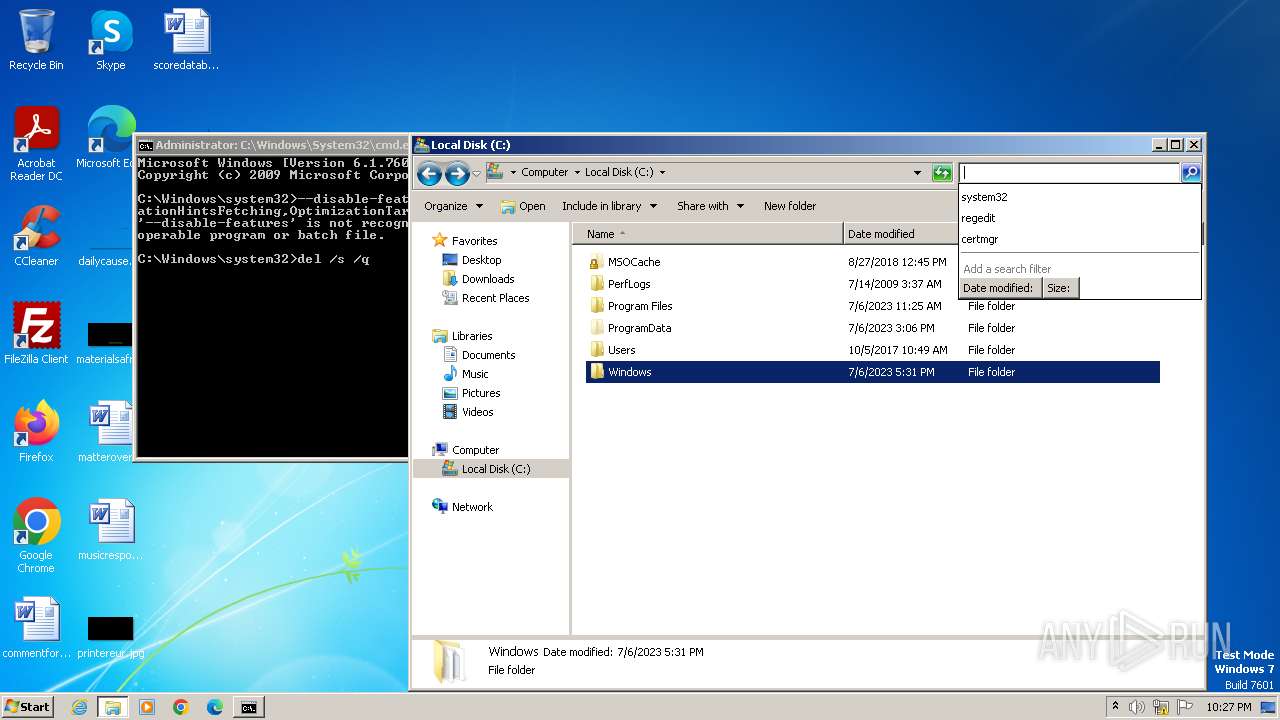Open the Videos library
Viewport: 1280px width, 720px height.
point(477,412)
